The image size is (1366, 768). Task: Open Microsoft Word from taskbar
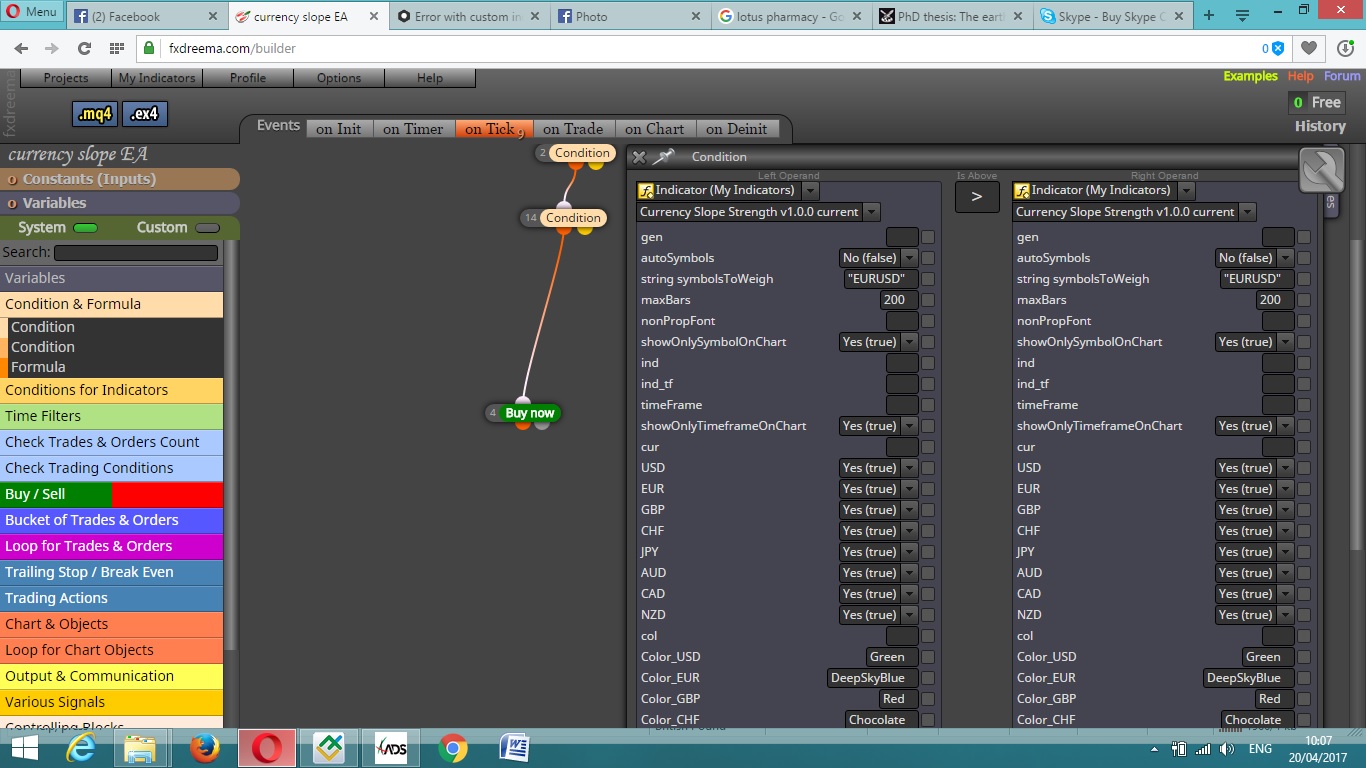[513, 747]
